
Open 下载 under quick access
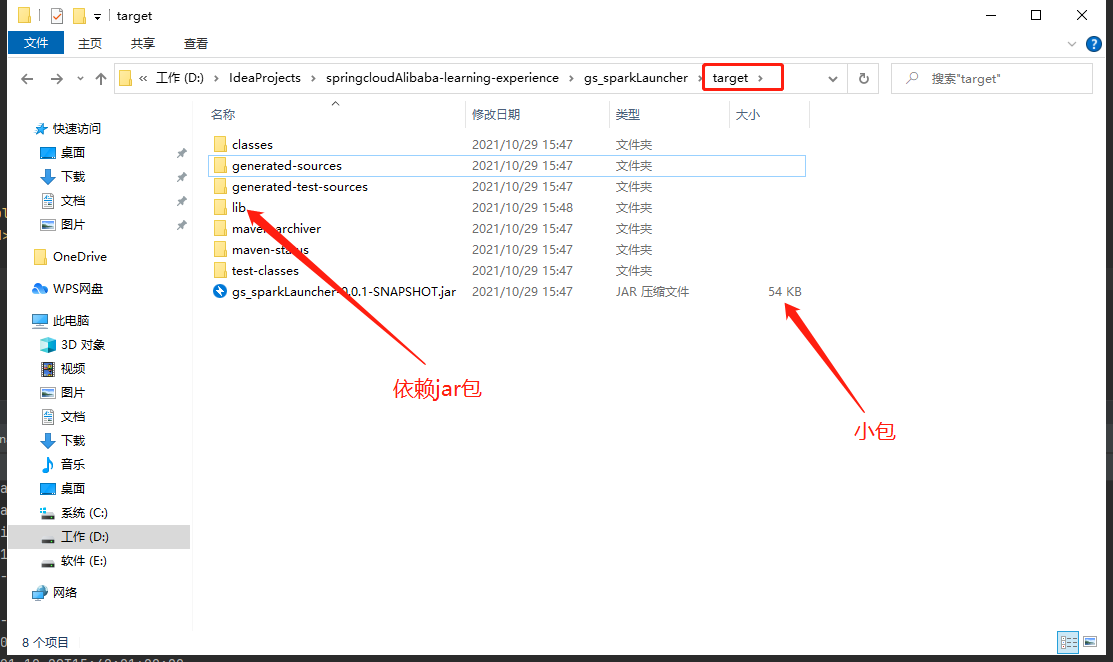click(72, 177)
